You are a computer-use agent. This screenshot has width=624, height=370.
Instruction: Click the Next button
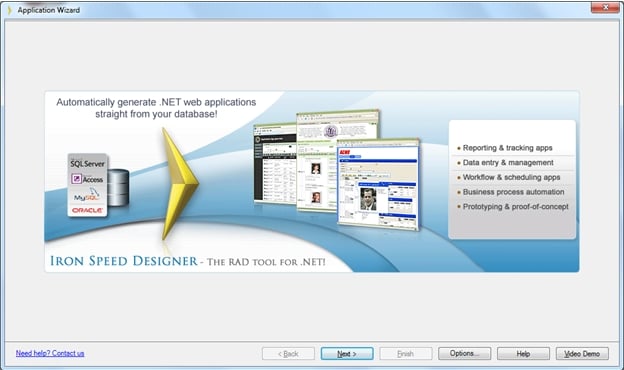(347, 353)
